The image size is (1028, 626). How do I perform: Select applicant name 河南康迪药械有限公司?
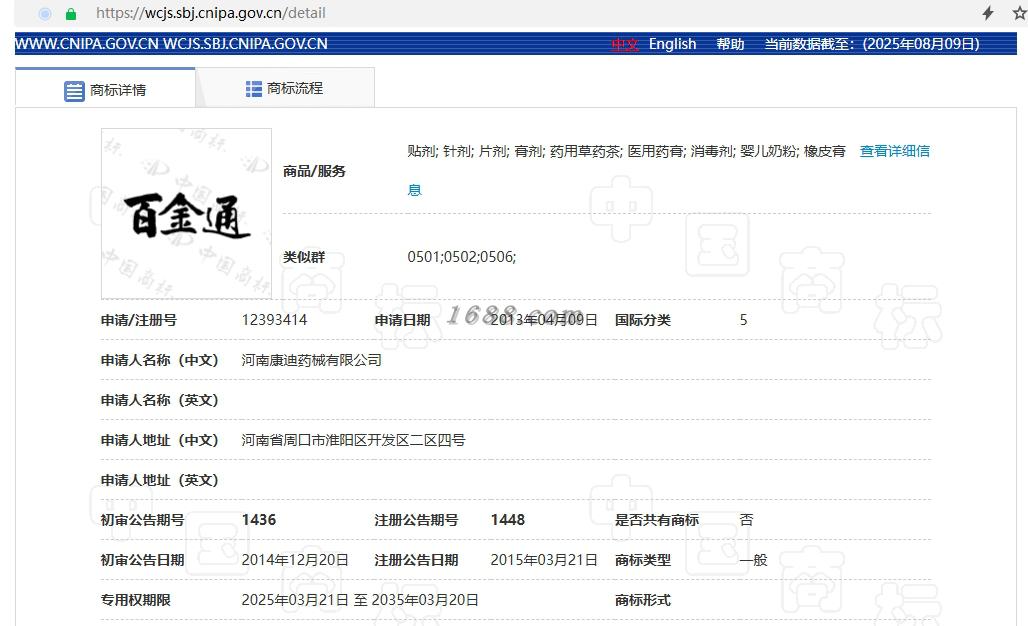(x=311, y=360)
